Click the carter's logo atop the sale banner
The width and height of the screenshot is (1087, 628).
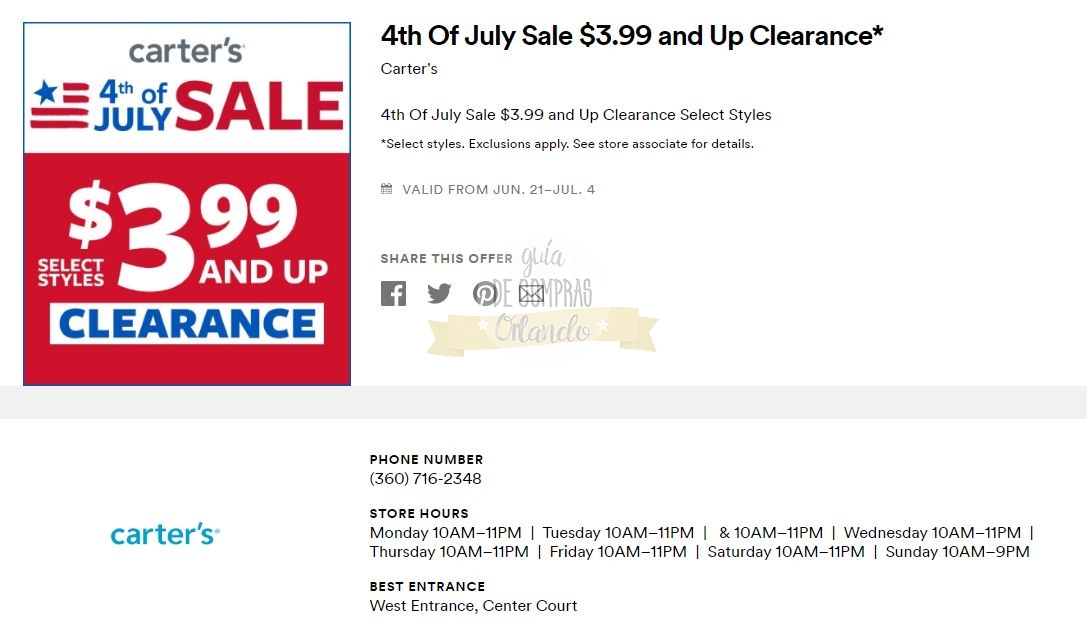click(x=186, y=51)
